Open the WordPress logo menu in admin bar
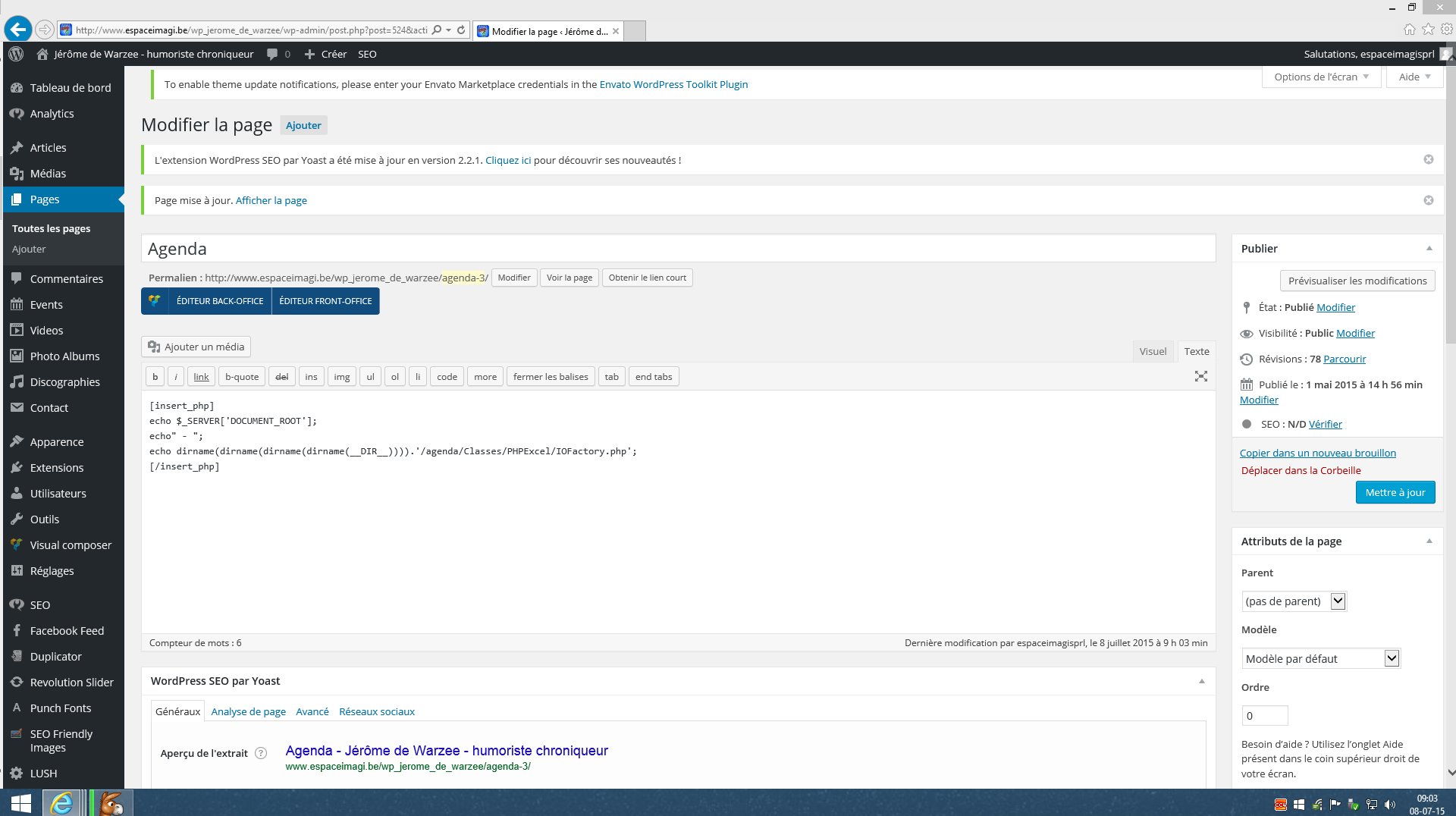The width and height of the screenshot is (1456, 816). pyautogui.click(x=16, y=54)
